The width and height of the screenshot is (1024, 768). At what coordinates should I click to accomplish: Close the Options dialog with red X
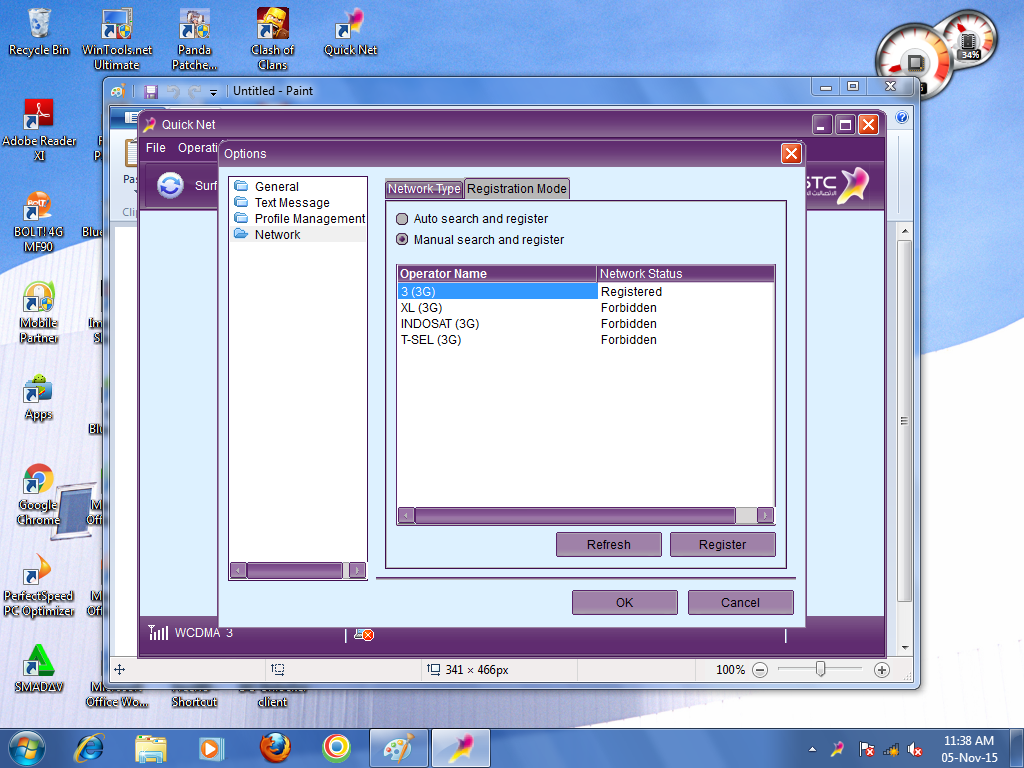coord(792,153)
